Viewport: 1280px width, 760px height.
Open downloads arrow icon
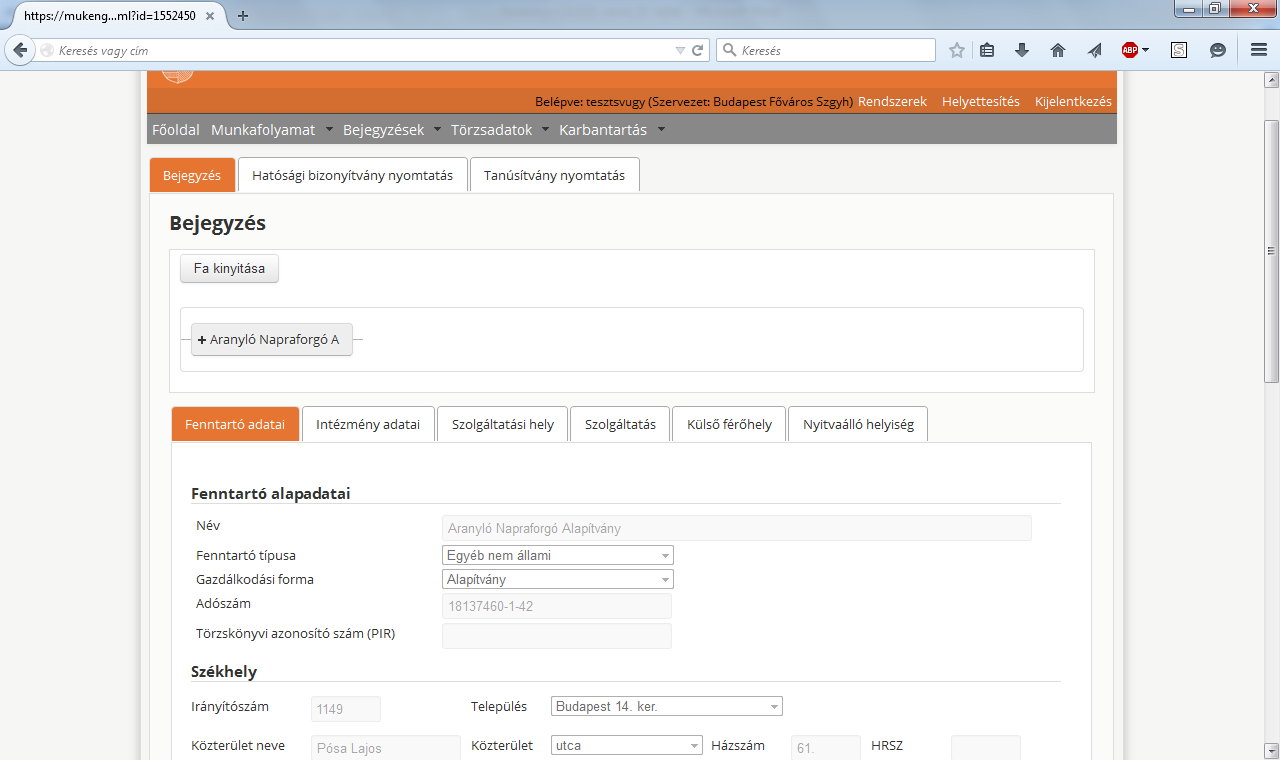coord(1022,50)
